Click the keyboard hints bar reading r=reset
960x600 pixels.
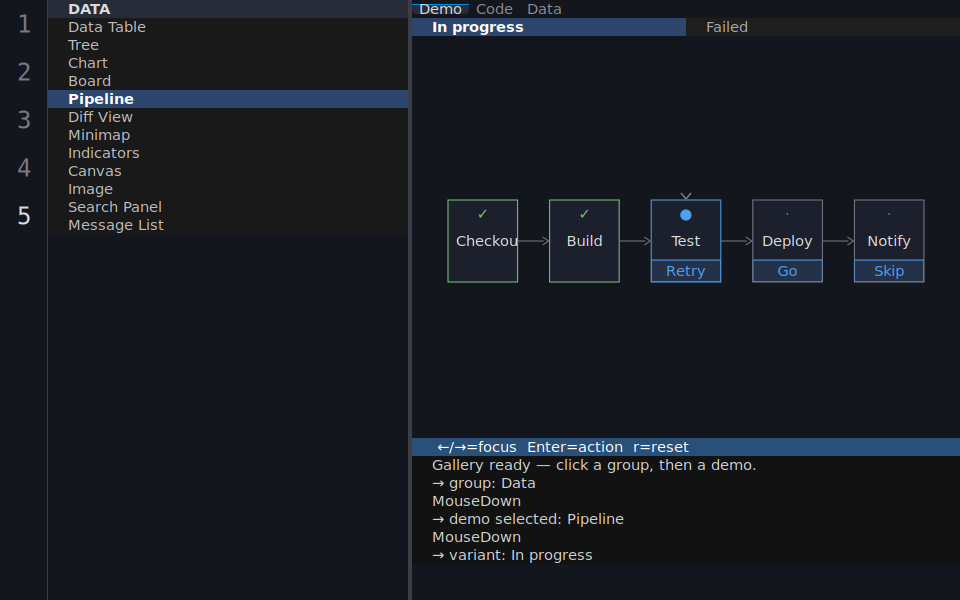click(686, 447)
